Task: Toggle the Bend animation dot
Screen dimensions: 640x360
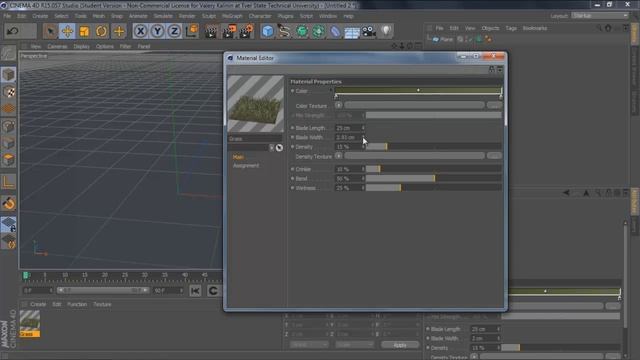Action: (x=292, y=178)
